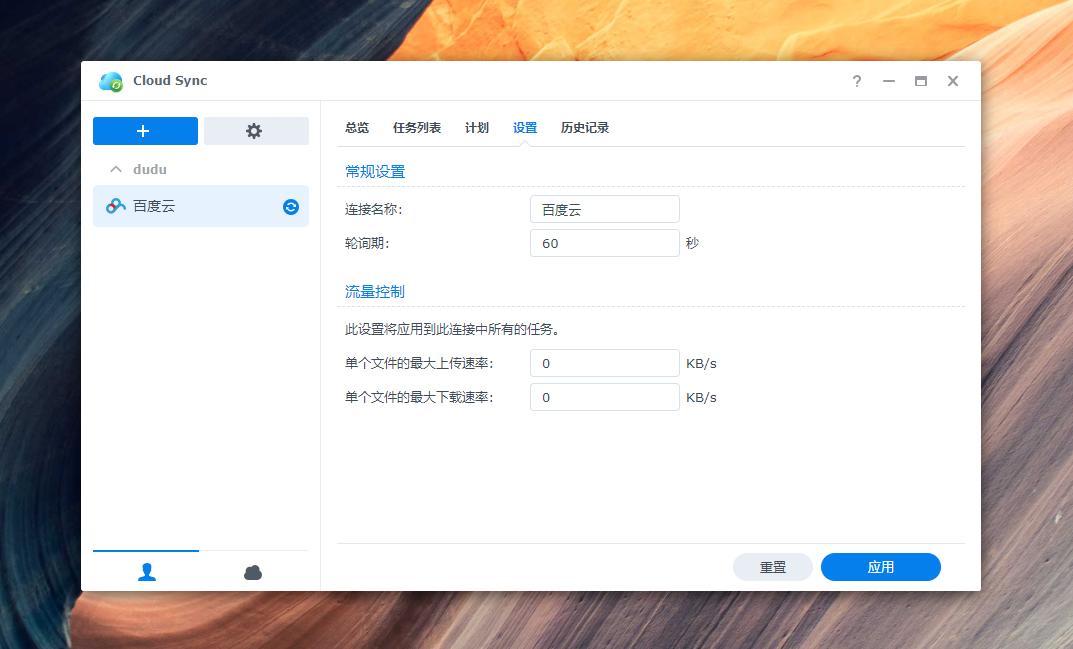Click the person icon at panel bottom
Screen dimensions: 1073x649
tap(146, 571)
